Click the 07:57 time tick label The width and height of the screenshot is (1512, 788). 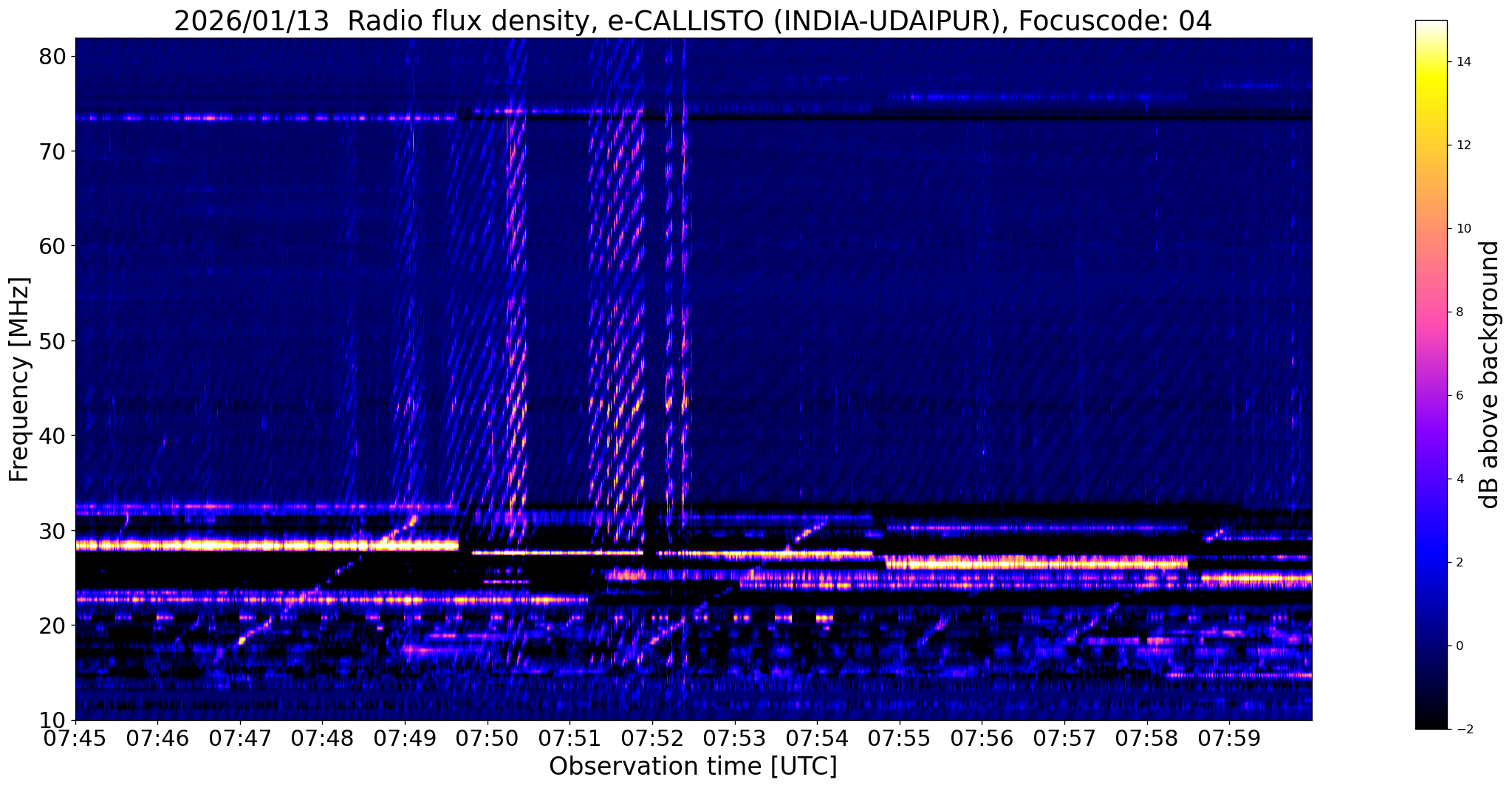(1064, 738)
